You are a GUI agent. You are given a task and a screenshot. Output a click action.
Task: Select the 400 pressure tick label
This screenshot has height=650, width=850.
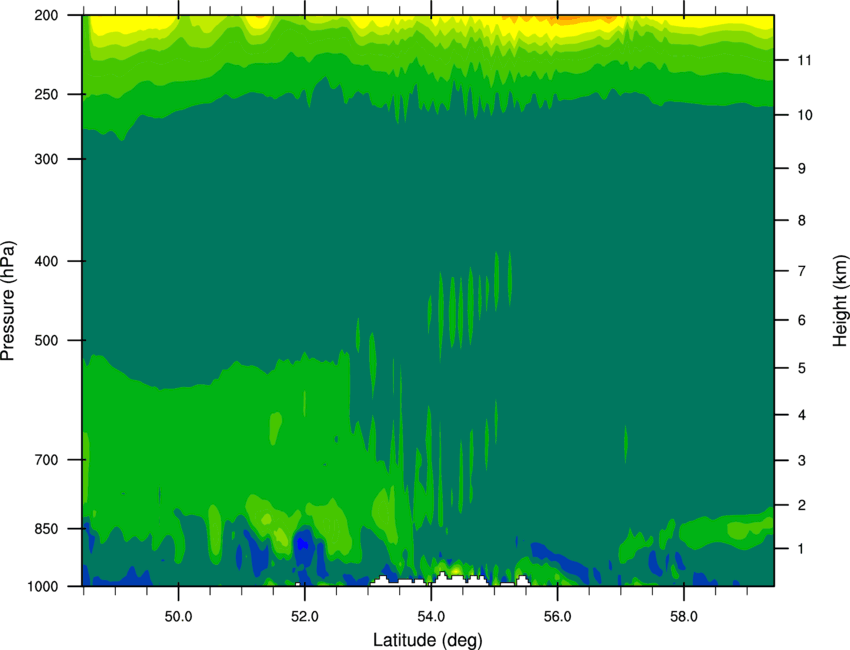click(46, 261)
